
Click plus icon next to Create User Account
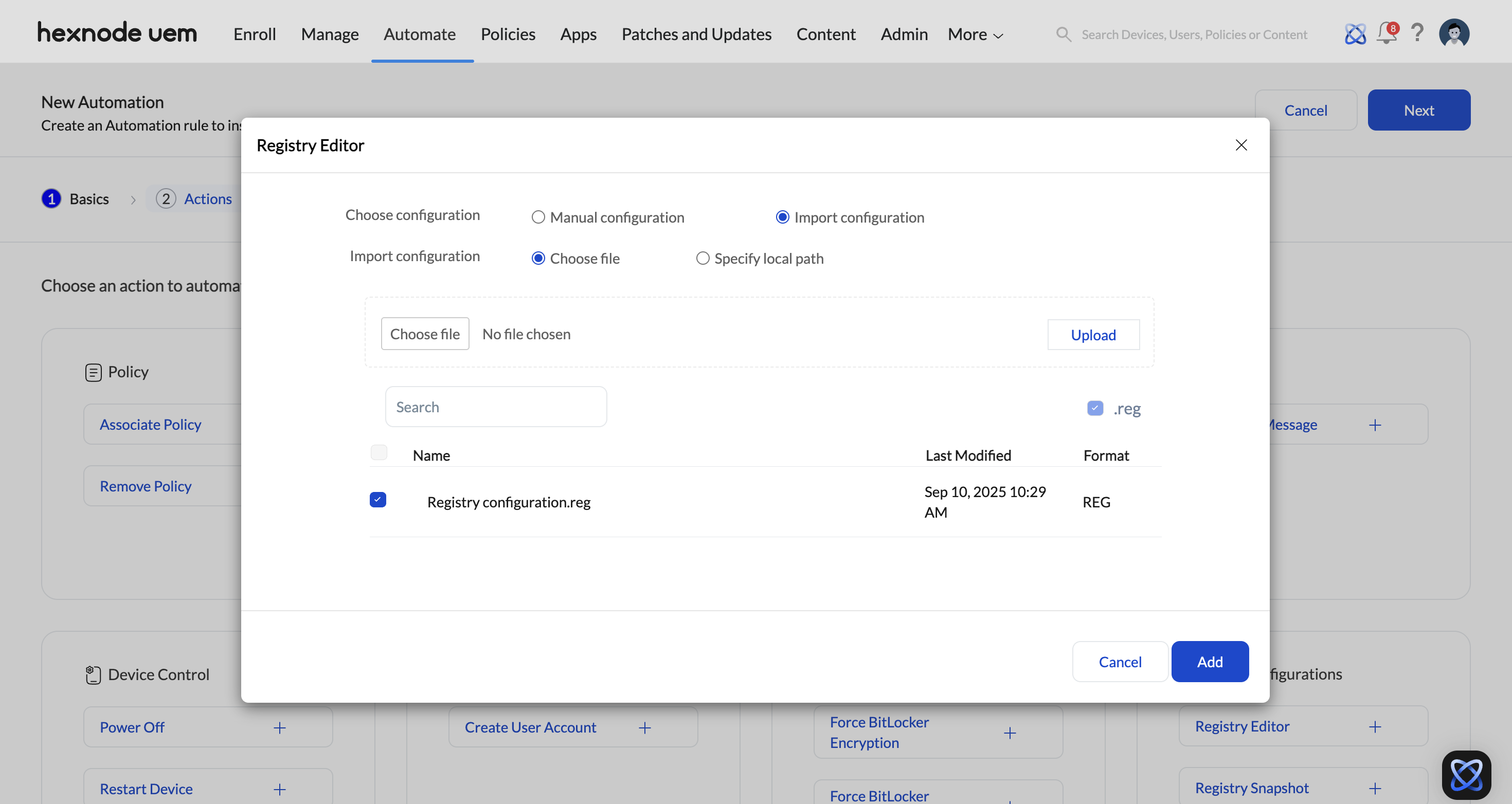point(644,728)
